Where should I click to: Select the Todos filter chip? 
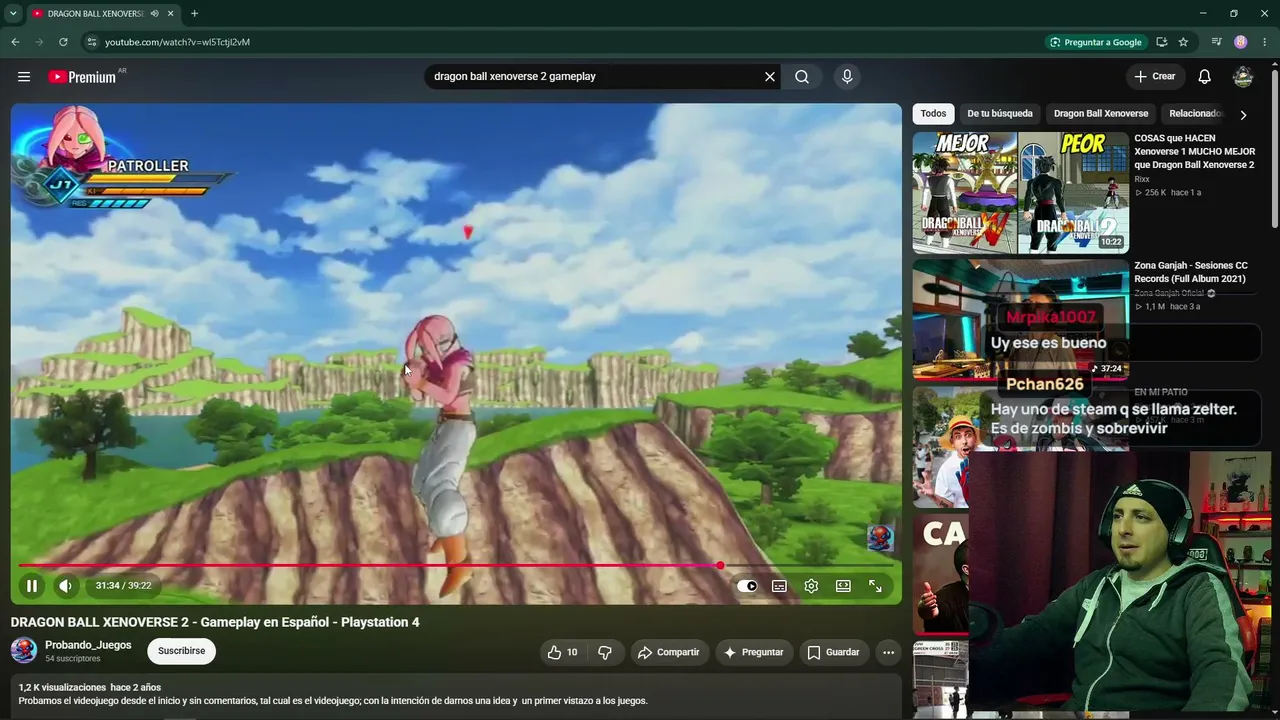[933, 114]
